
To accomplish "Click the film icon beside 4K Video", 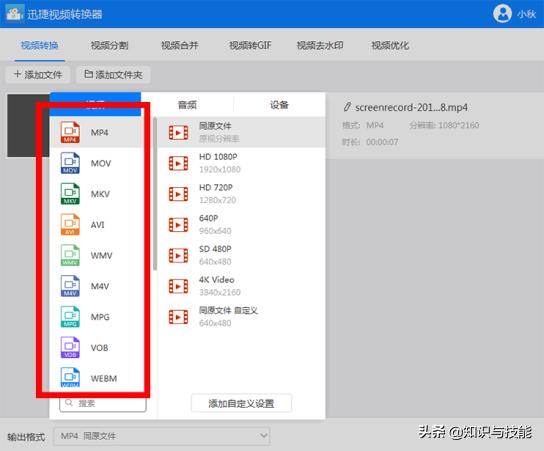I will pyautogui.click(x=178, y=286).
